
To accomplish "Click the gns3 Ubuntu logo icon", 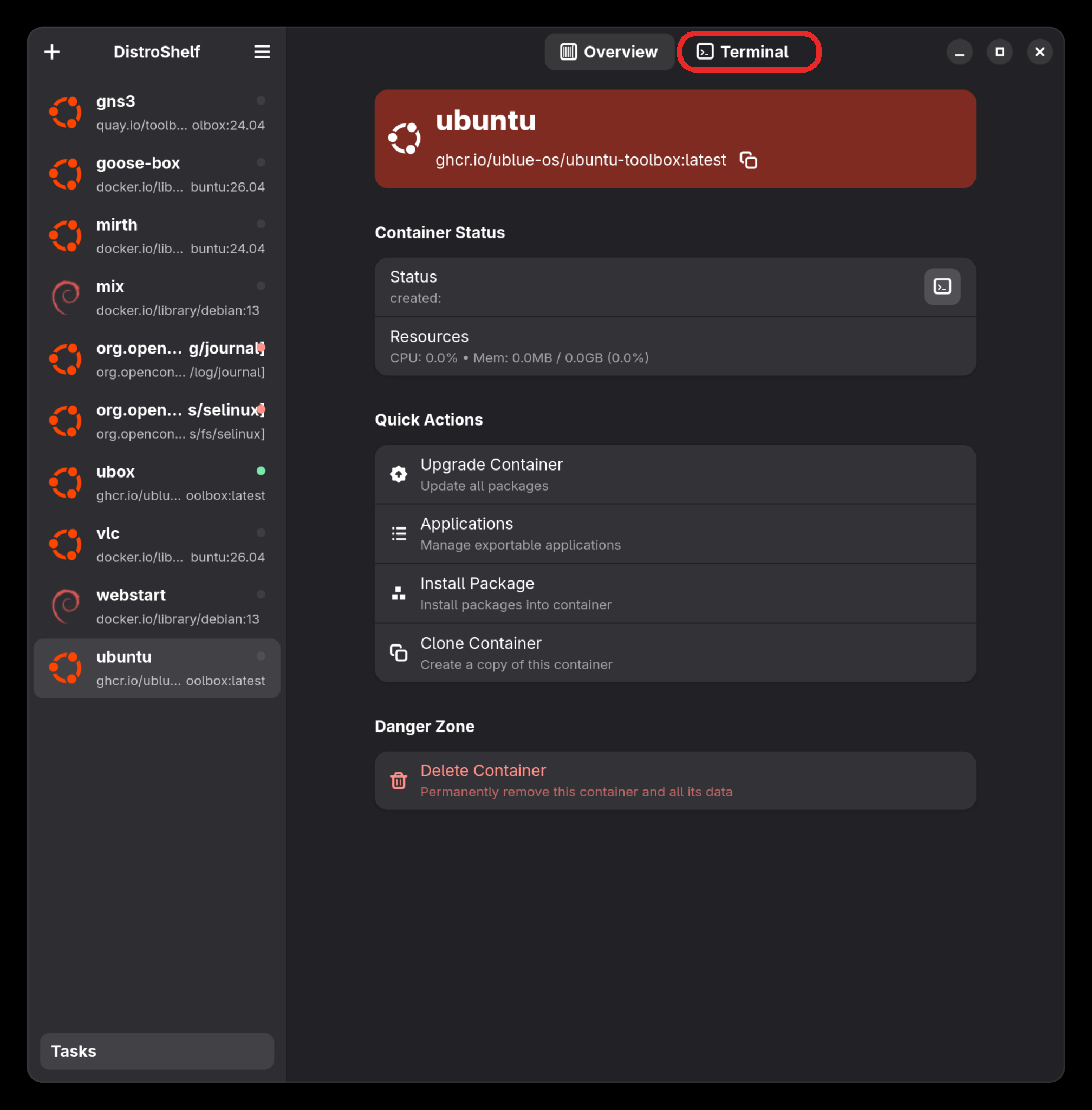I will point(66,113).
